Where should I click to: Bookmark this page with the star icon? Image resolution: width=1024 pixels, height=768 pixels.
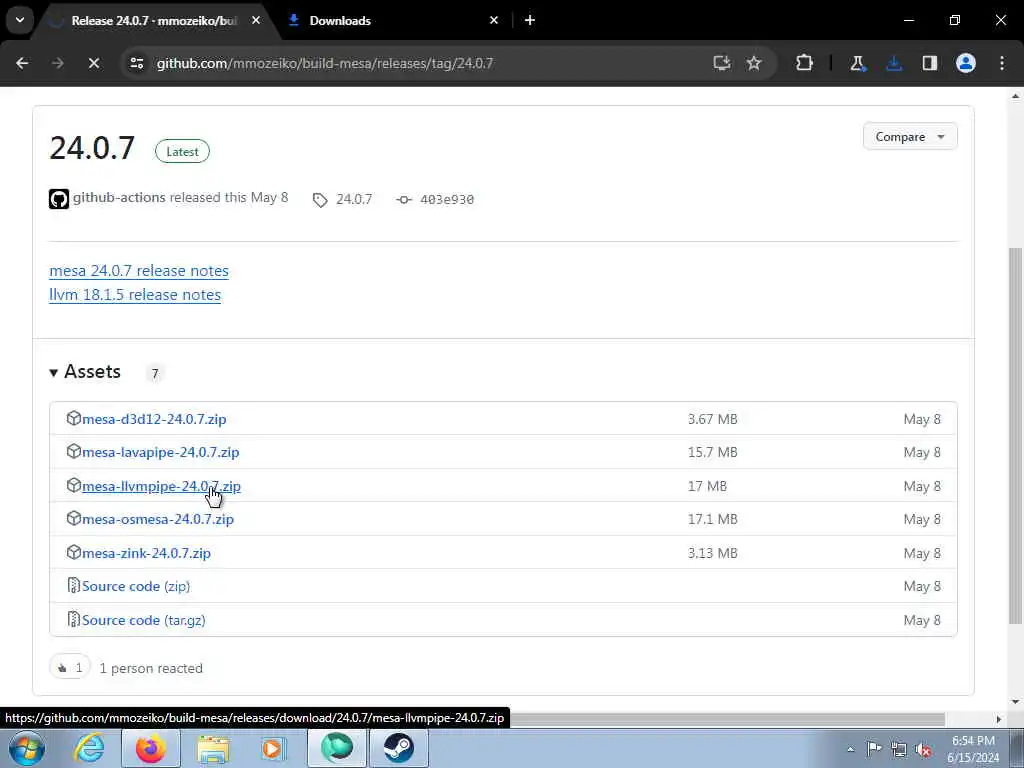click(754, 63)
